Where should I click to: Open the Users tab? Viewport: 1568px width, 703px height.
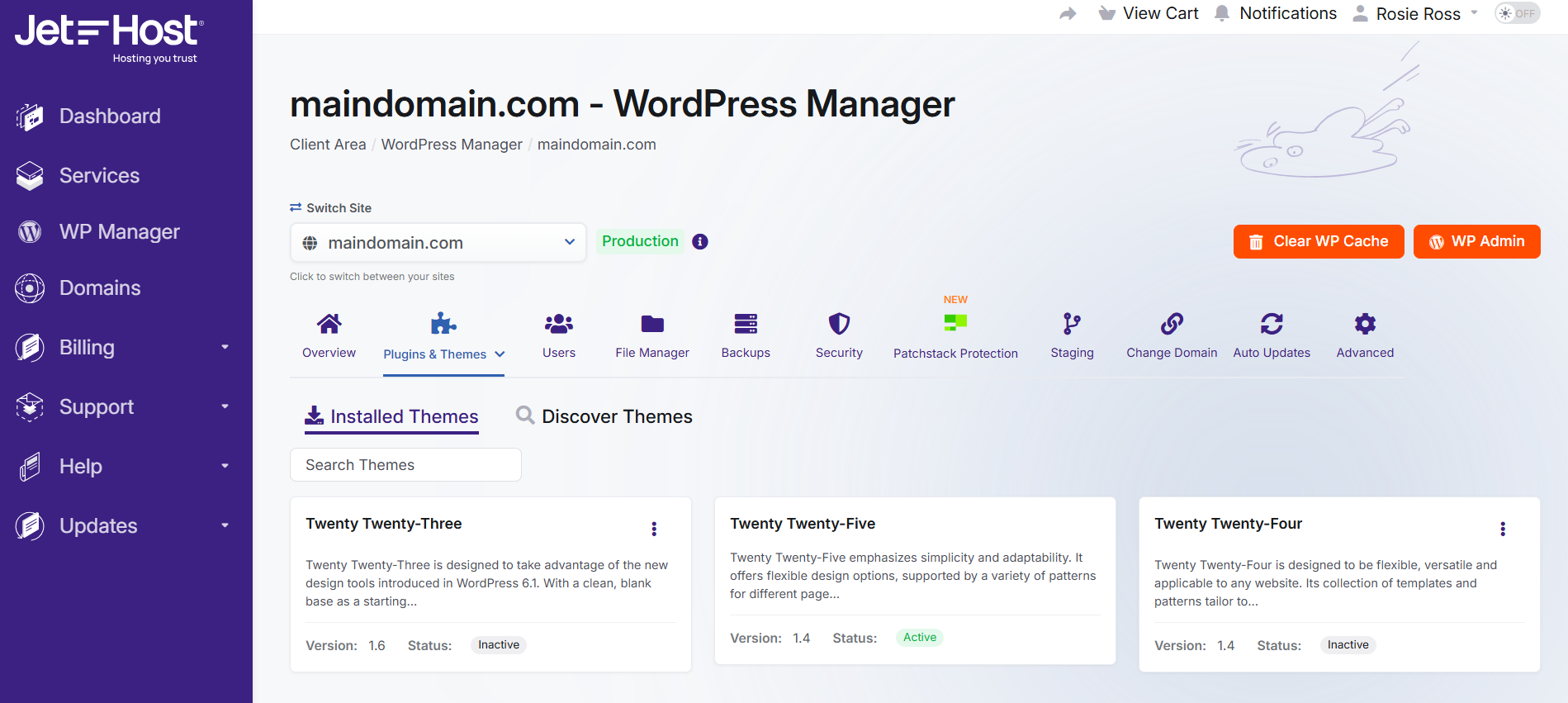[559, 336]
